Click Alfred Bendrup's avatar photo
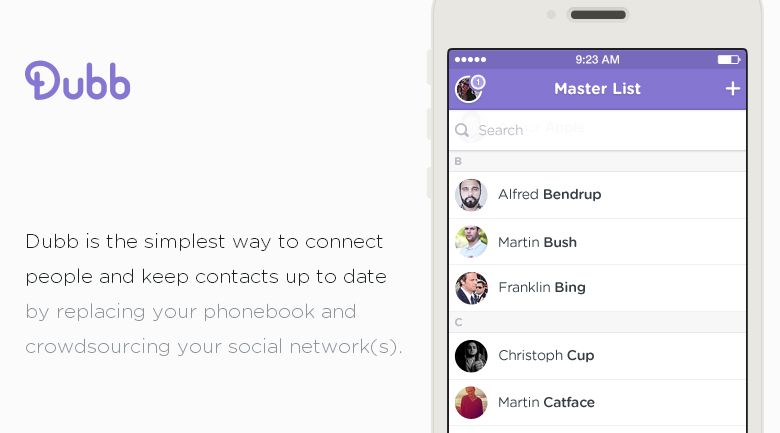 (x=471, y=195)
